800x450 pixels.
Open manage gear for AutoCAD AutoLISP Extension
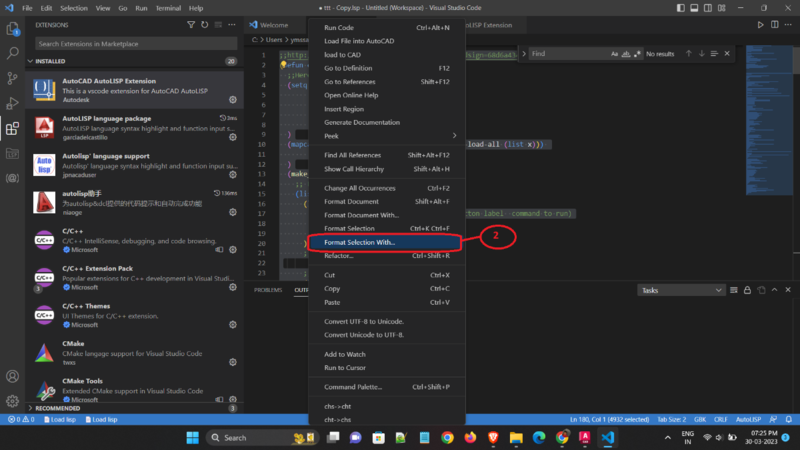tap(233, 100)
